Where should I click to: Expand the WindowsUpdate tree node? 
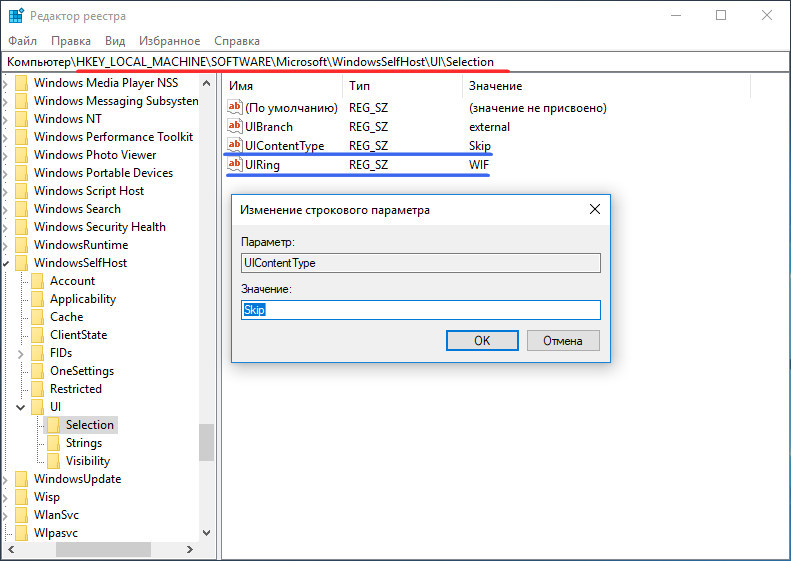[x=6, y=479]
